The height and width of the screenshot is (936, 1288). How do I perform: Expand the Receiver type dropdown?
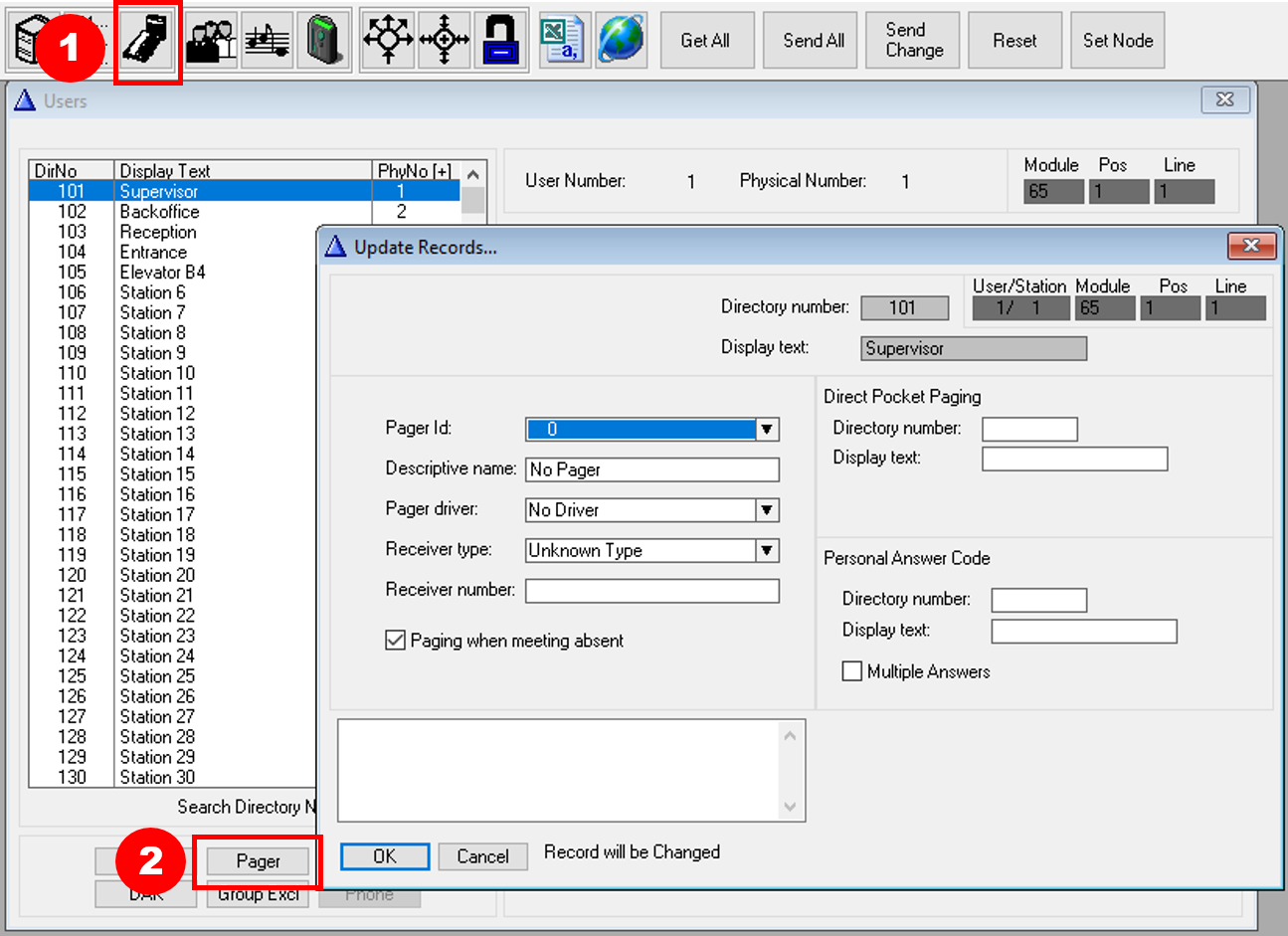click(767, 551)
